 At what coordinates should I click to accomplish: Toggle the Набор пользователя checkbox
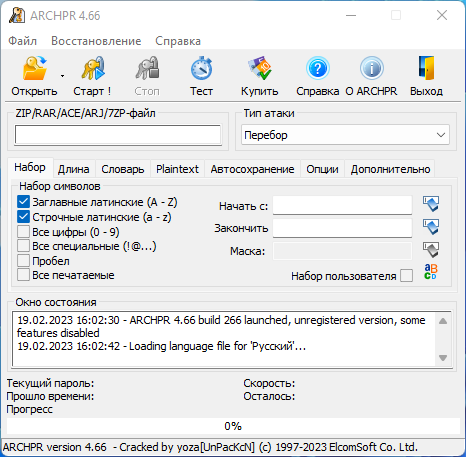point(406,276)
